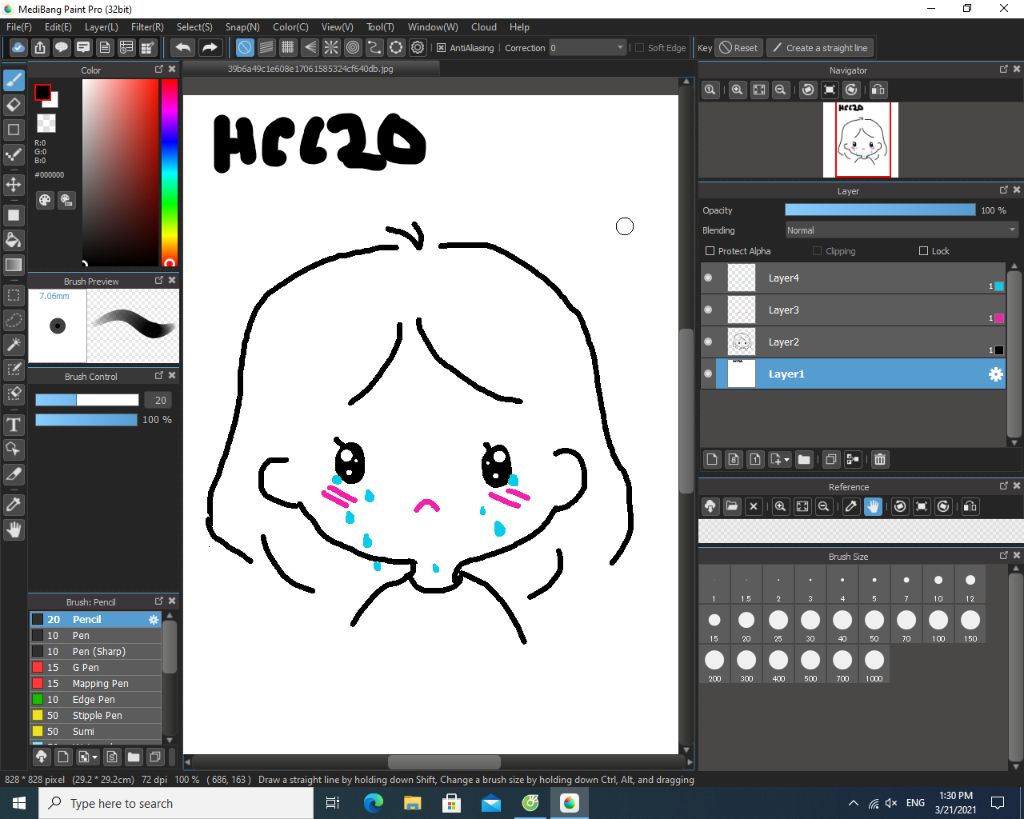Image resolution: width=1024 pixels, height=819 pixels.
Task: Open File Explorer from taskbar
Action: [412, 803]
